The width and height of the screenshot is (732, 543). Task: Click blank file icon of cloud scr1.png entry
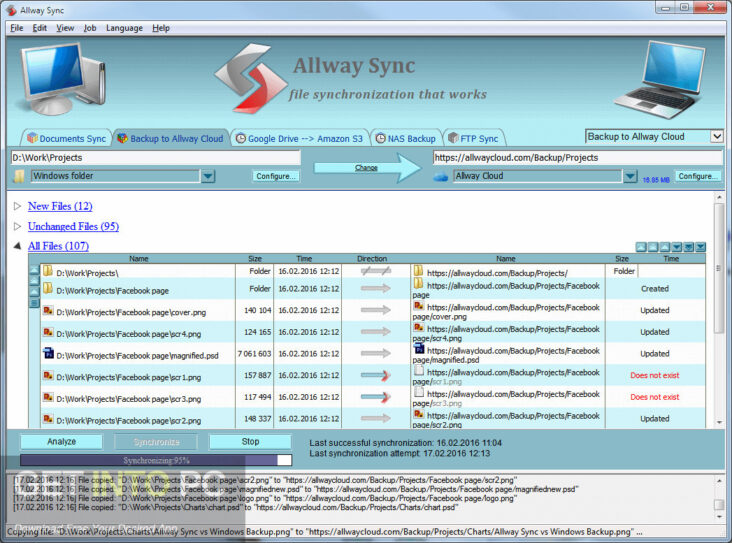(x=419, y=371)
